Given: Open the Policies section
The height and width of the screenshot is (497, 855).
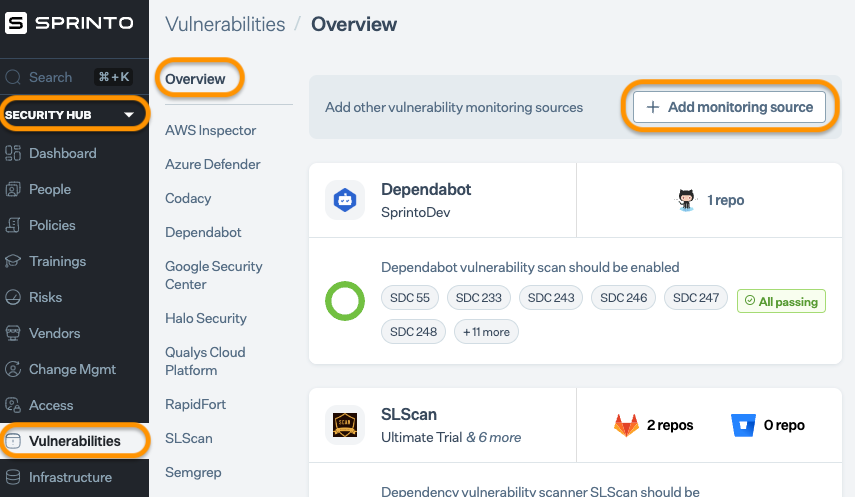Looking at the screenshot, I should (52, 225).
